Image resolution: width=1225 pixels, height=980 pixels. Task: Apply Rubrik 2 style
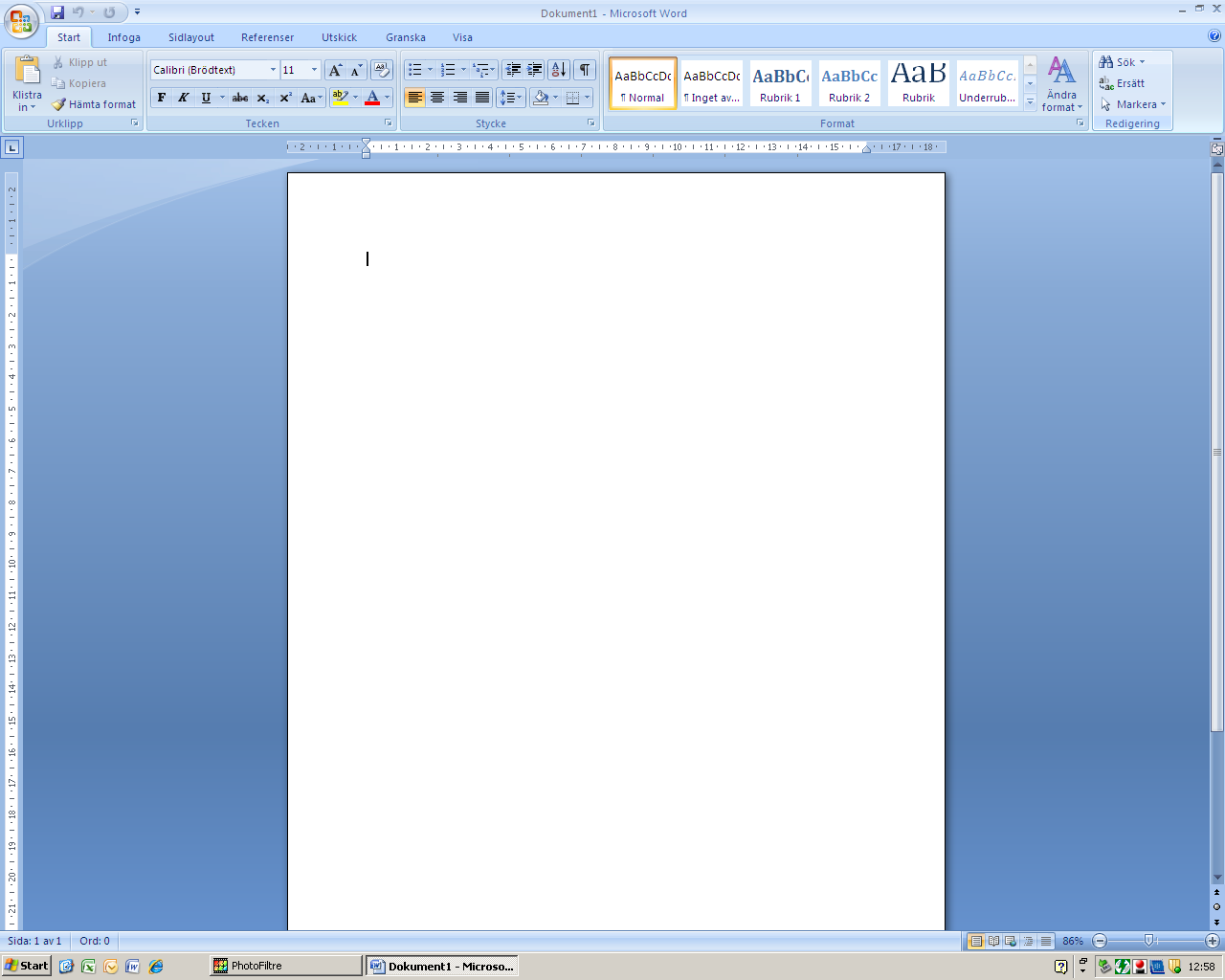pos(849,83)
